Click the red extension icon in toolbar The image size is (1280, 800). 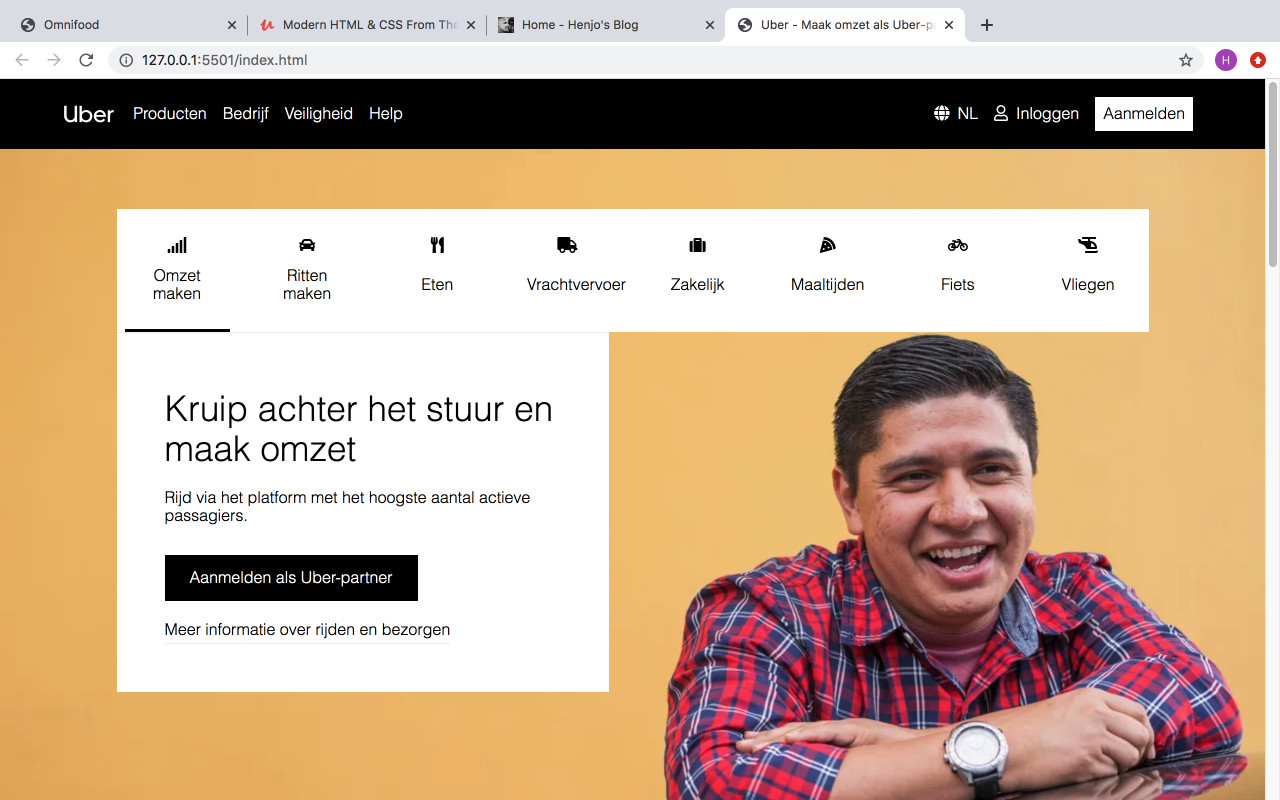1258,60
